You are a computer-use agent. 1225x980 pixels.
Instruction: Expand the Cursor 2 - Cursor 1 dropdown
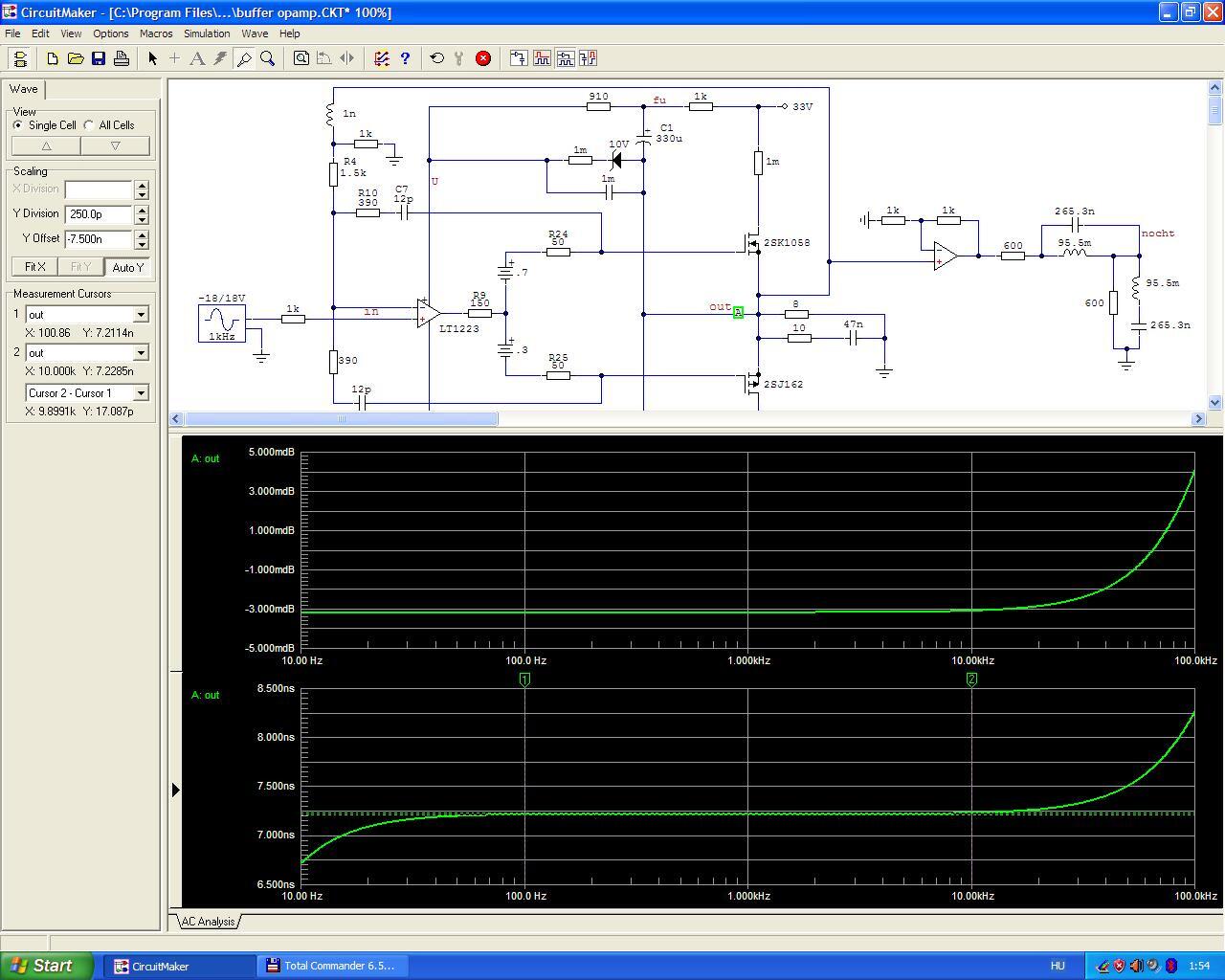pos(141,393)
